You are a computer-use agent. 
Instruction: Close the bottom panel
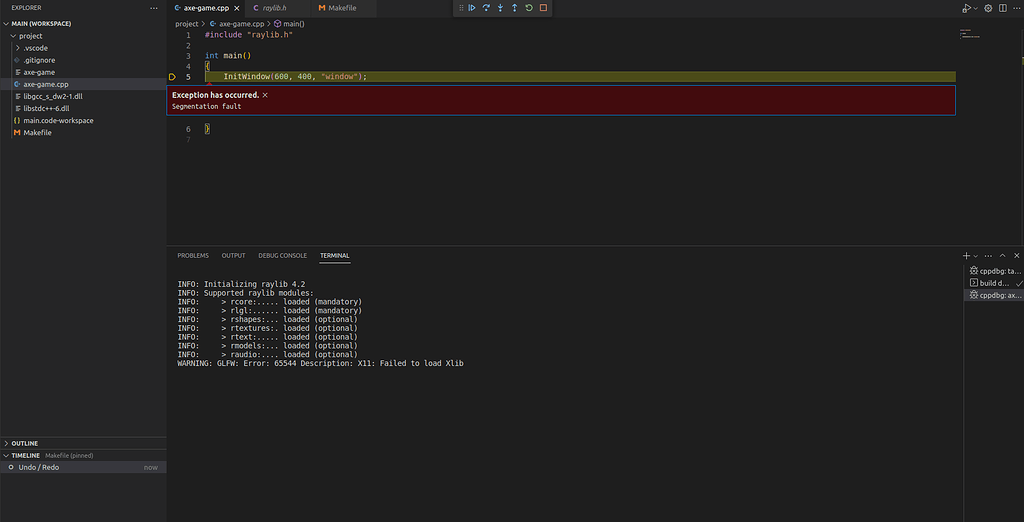pyautogui.click(x=1016, y=255)
